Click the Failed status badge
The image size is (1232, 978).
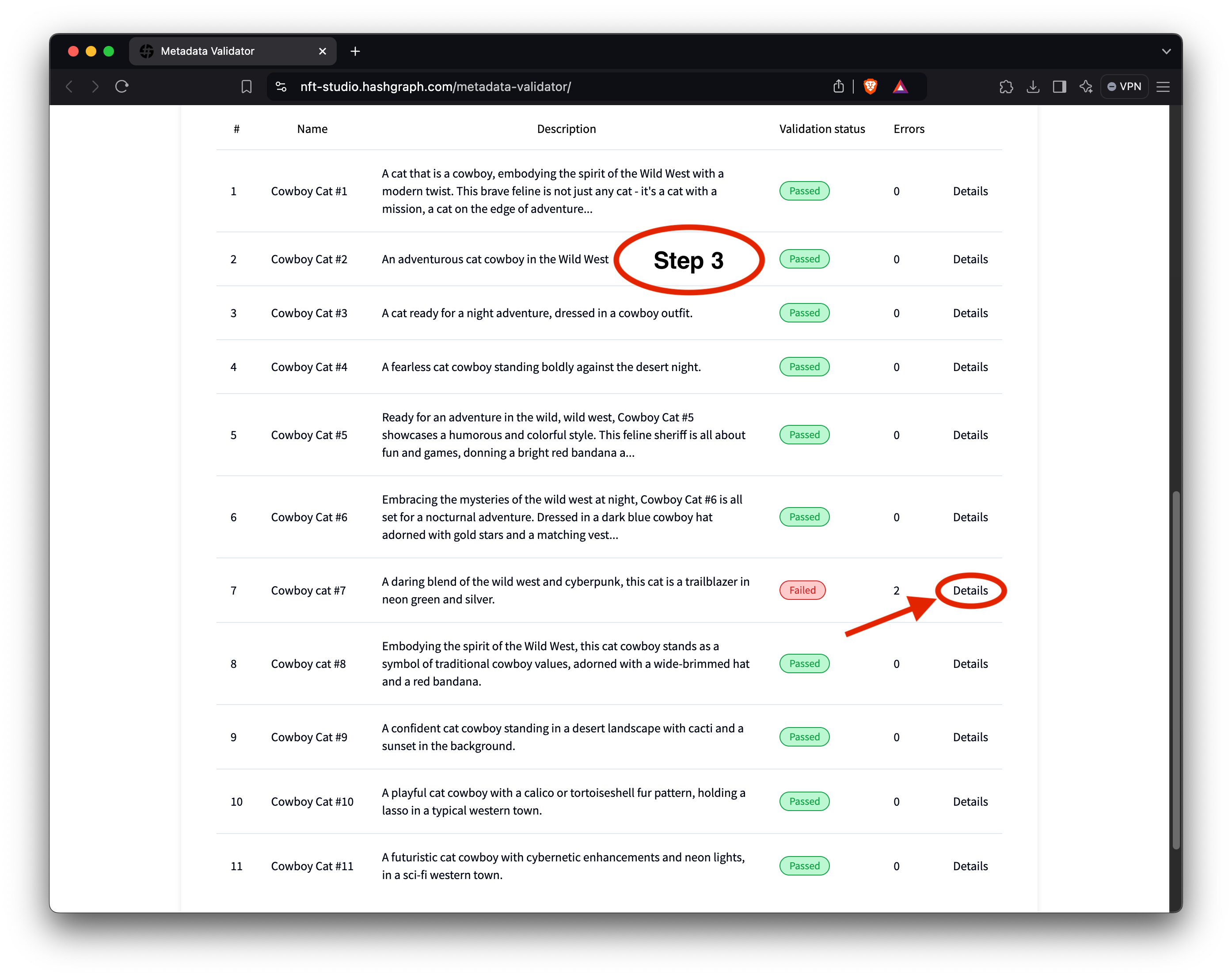(802, 591)
